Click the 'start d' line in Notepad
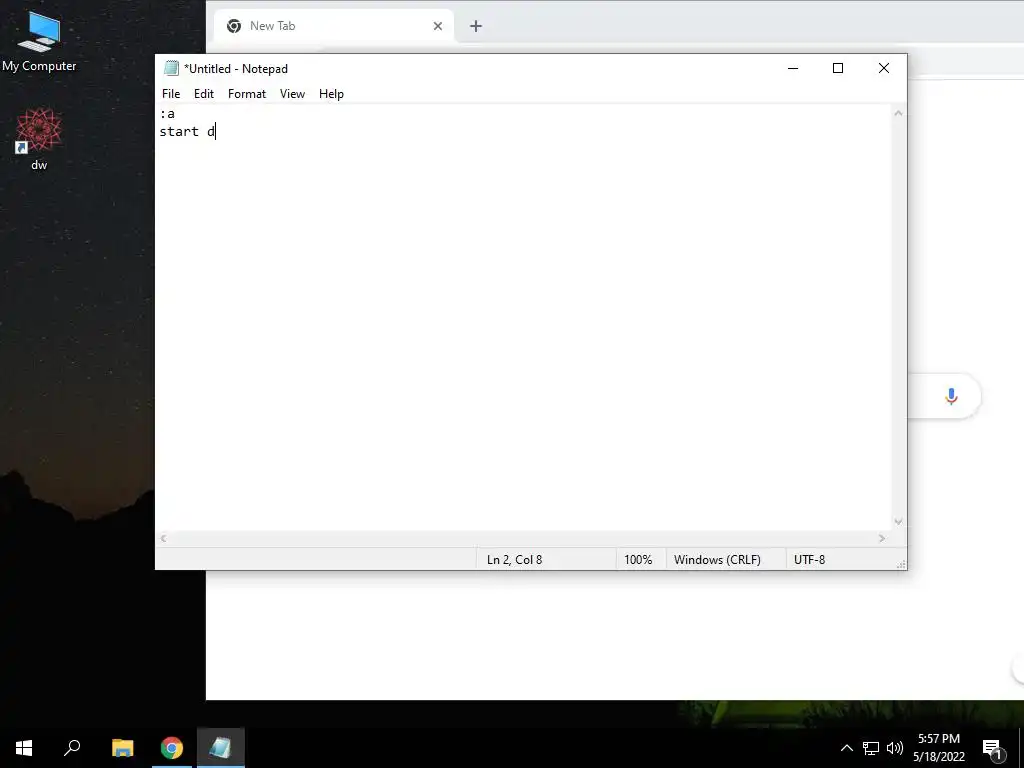The width and height of the screenshot is (1024, 768). point(187,131)
